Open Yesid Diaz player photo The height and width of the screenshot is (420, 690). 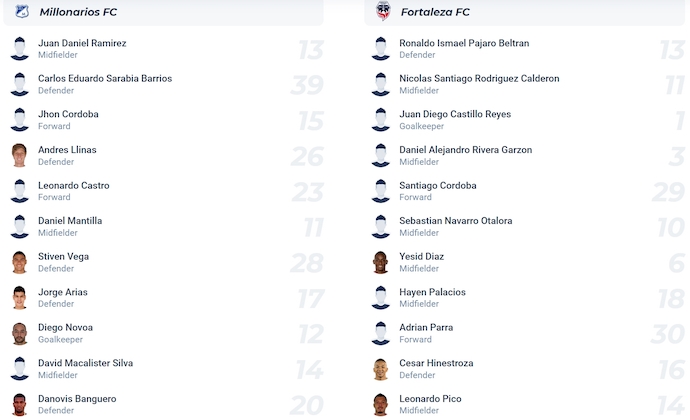380,262
